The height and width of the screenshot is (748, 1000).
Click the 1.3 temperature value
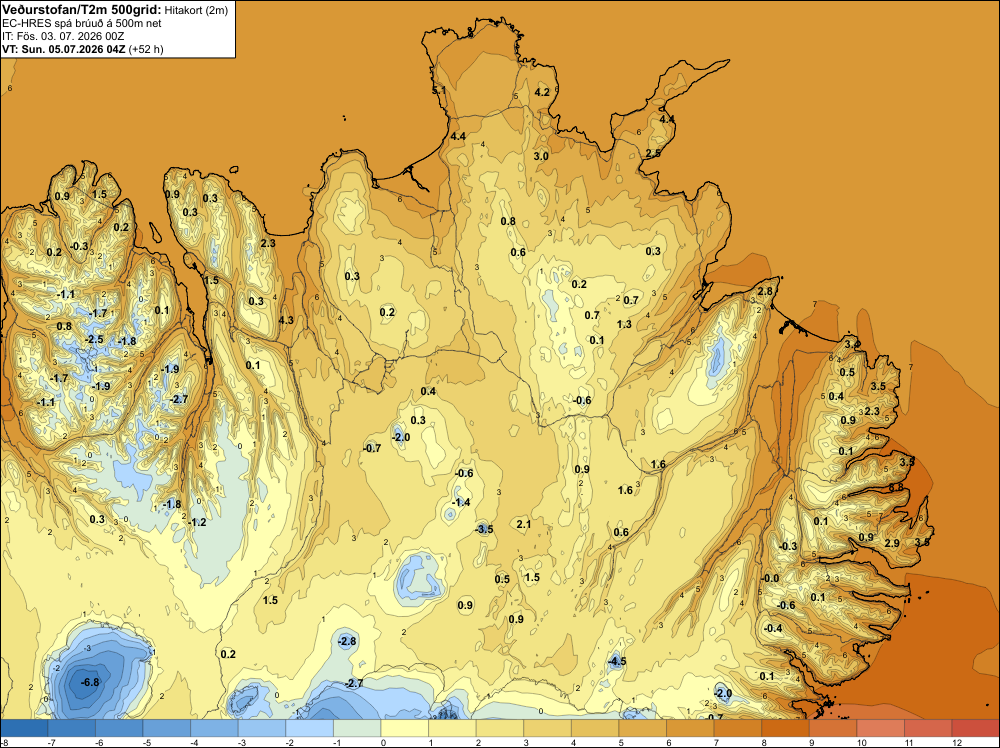624,324
